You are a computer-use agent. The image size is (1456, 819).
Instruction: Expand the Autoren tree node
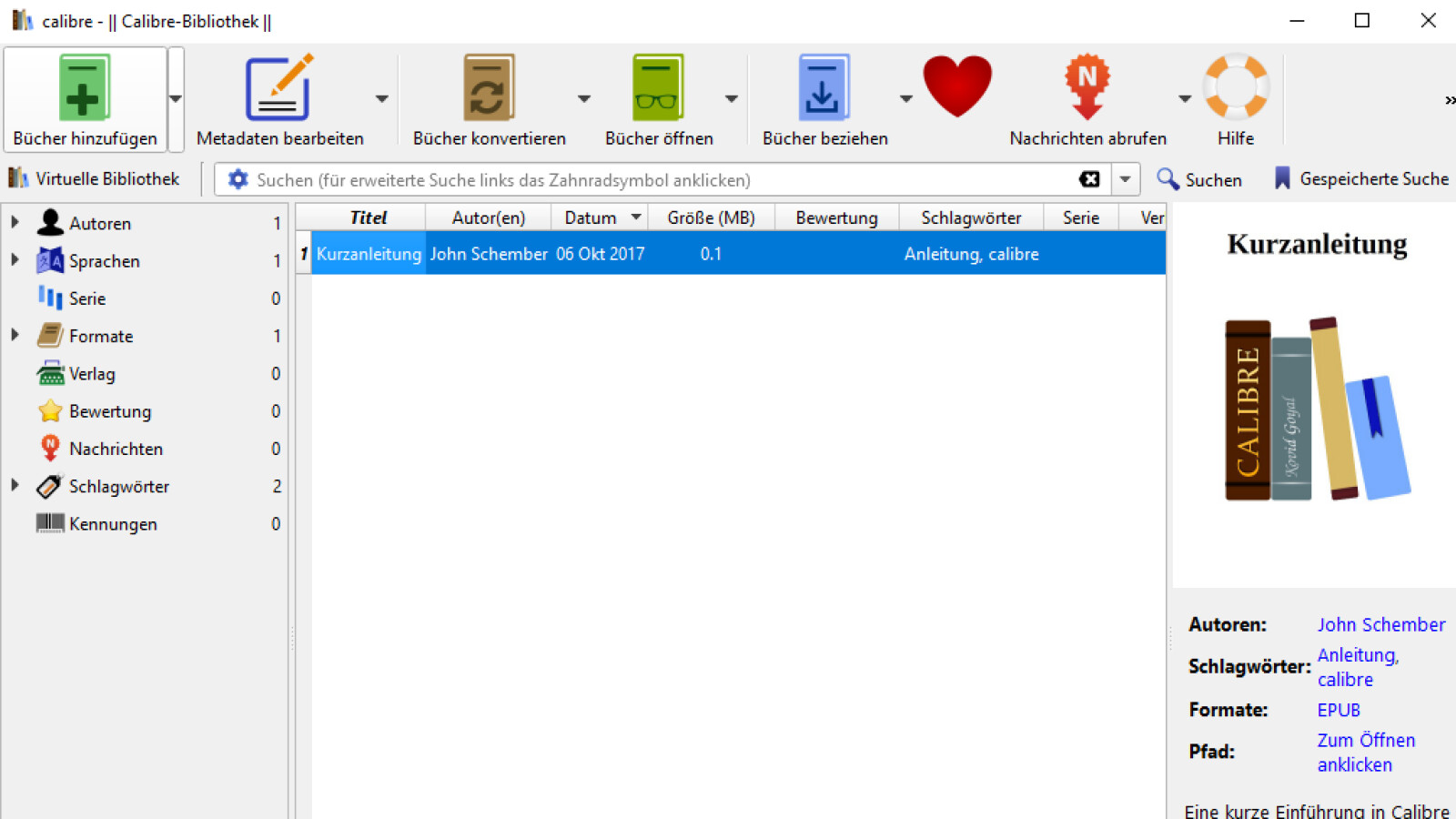[15, 222]
